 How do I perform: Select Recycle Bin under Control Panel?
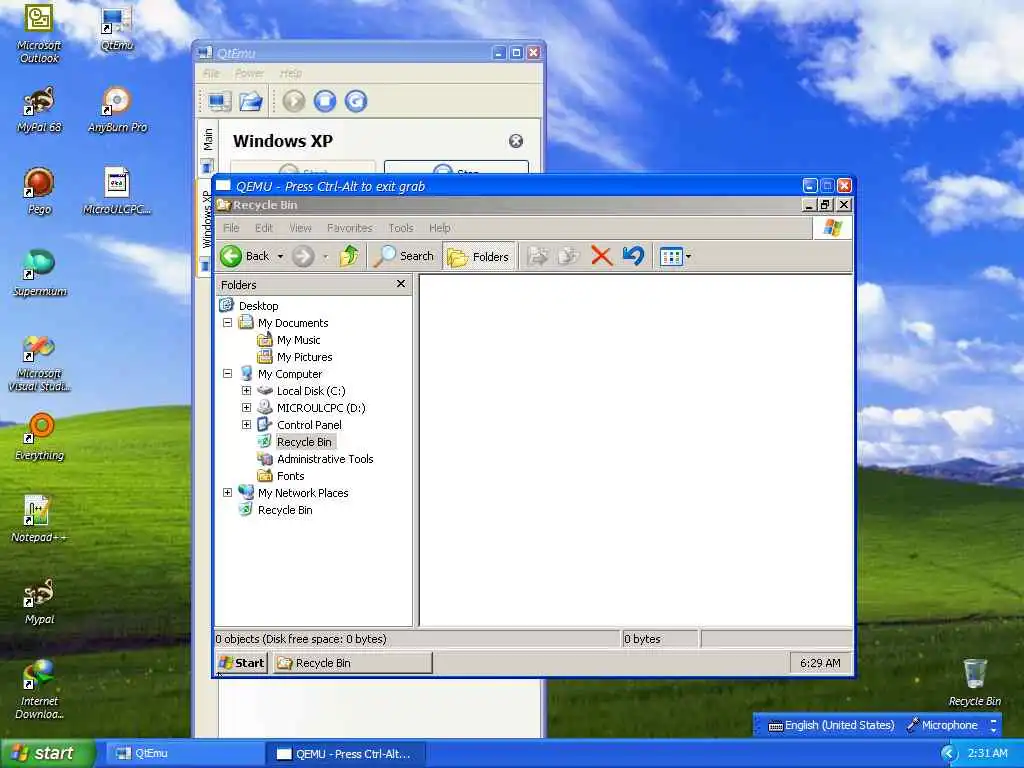coord(304,441)
